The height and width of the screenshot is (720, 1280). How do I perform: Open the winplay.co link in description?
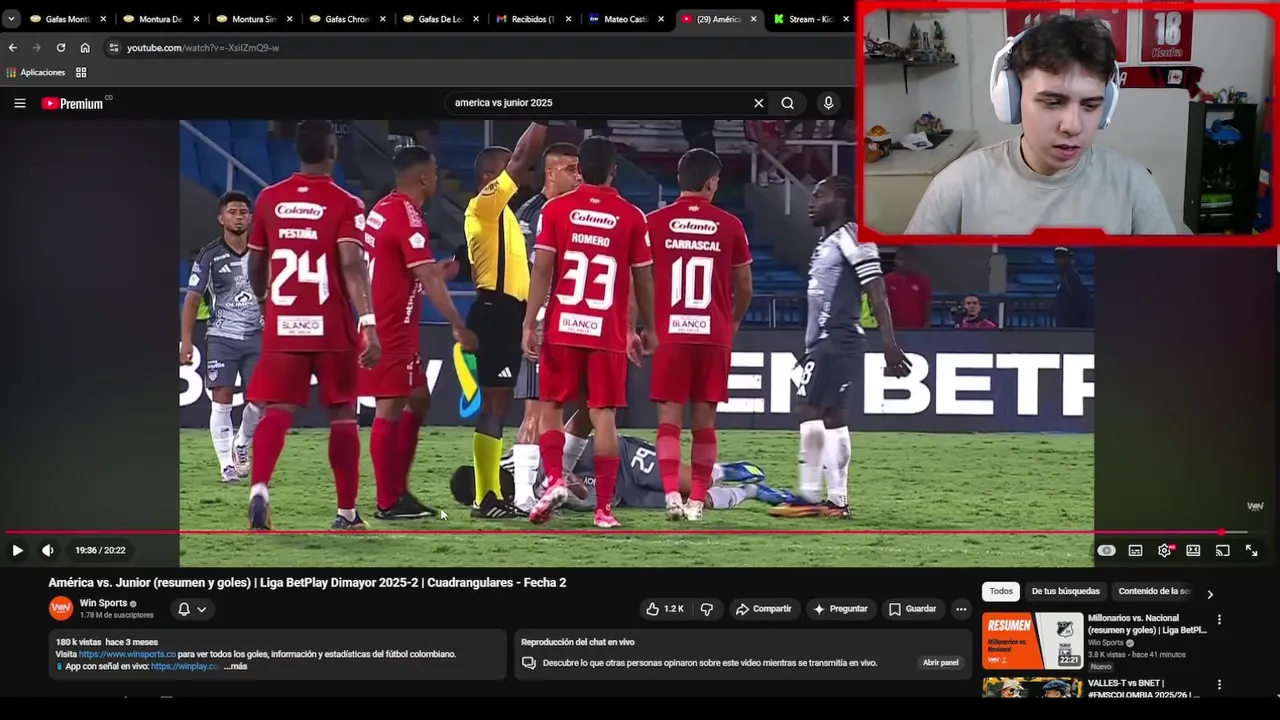point(185,666)
